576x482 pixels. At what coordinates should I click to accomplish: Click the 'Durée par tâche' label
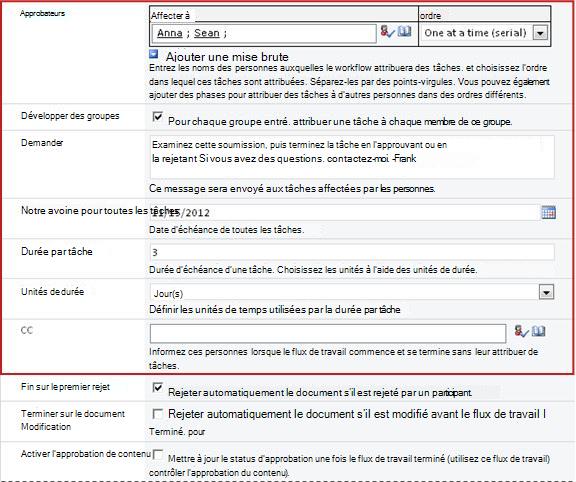pyautogui.click(x=57, y=252)
